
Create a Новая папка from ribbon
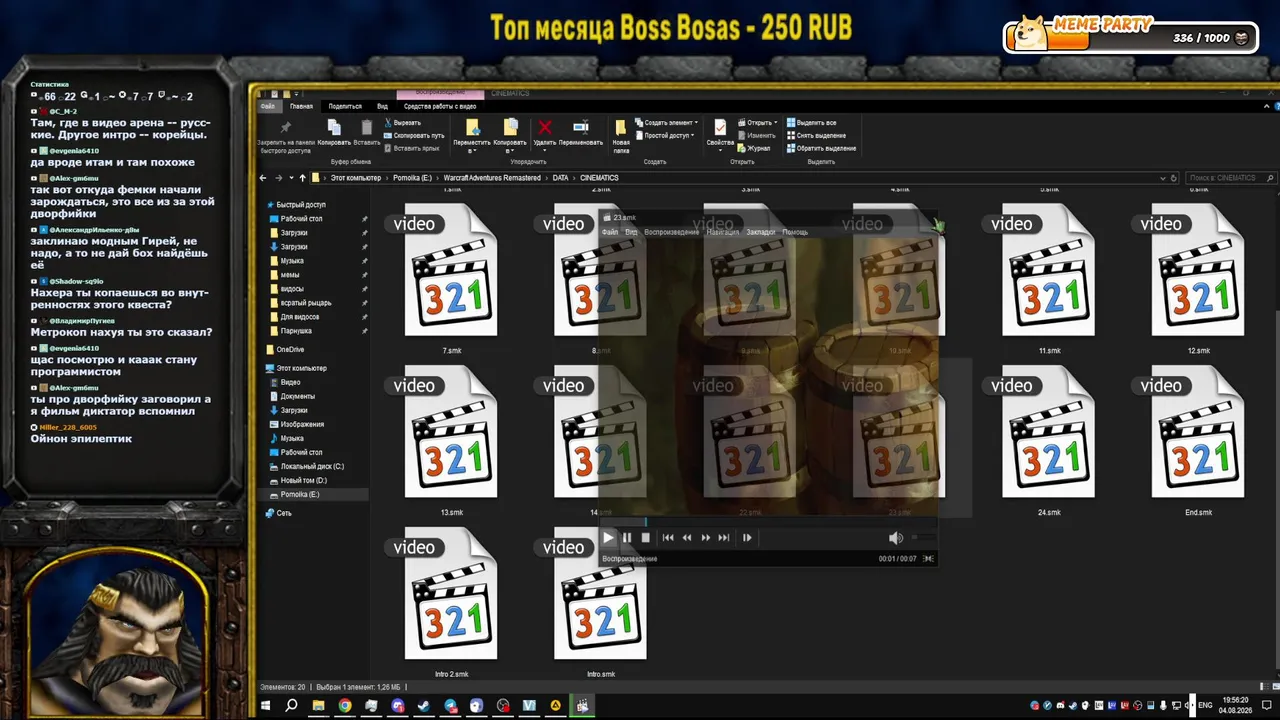621,136
